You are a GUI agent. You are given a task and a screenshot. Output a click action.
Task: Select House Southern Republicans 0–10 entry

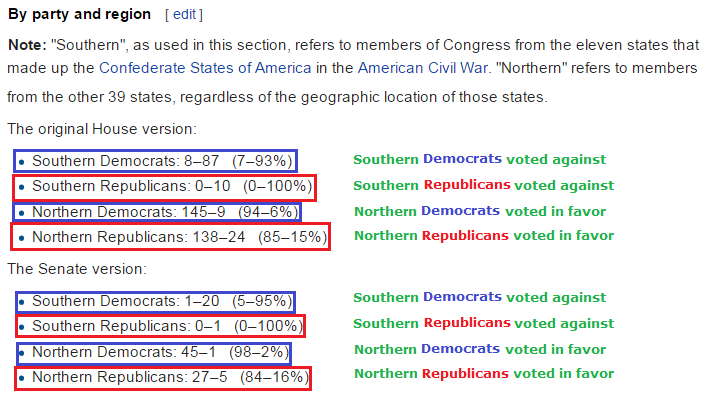(x=164, y=187)
